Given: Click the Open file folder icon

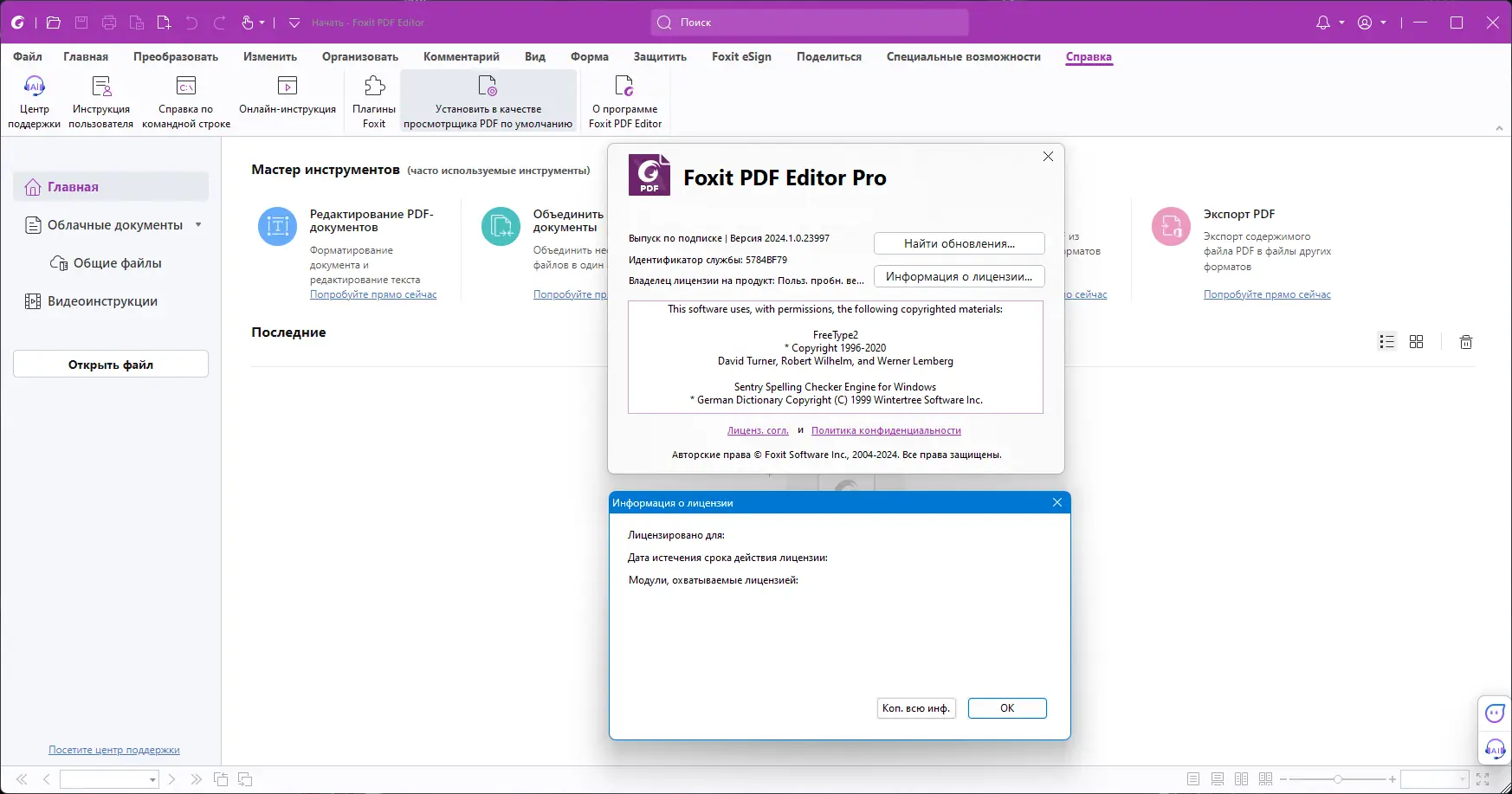Looking at the screenshot, I should coord(54,23).
